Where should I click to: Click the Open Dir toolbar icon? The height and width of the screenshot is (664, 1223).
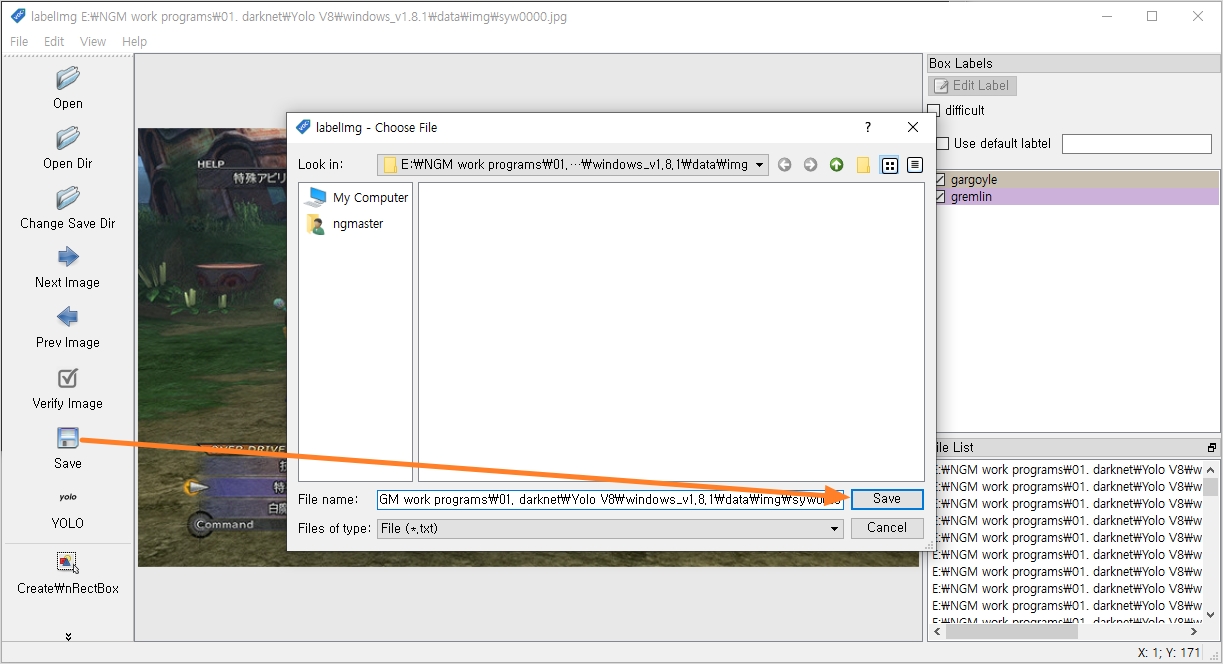[x=68, y=138]
